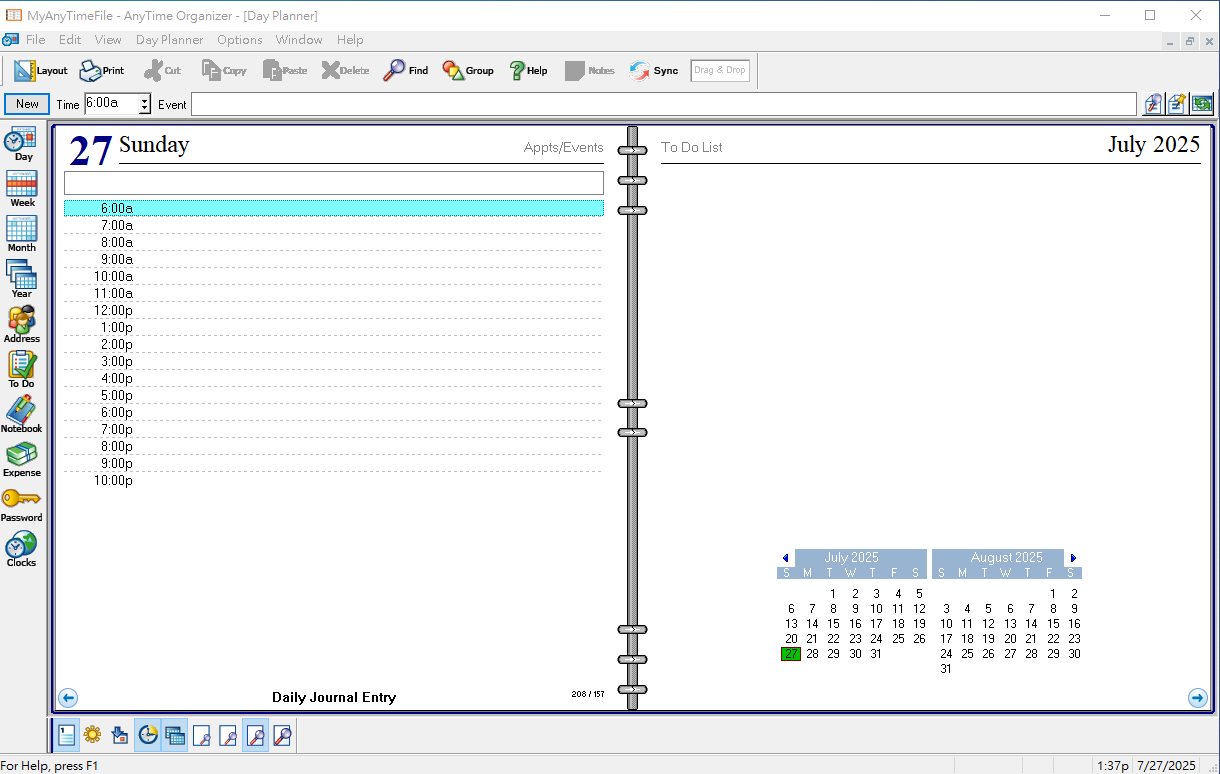1220x774 pixels.
Task: Click the green arrows calendar icon
Action: click(1201, 104)
